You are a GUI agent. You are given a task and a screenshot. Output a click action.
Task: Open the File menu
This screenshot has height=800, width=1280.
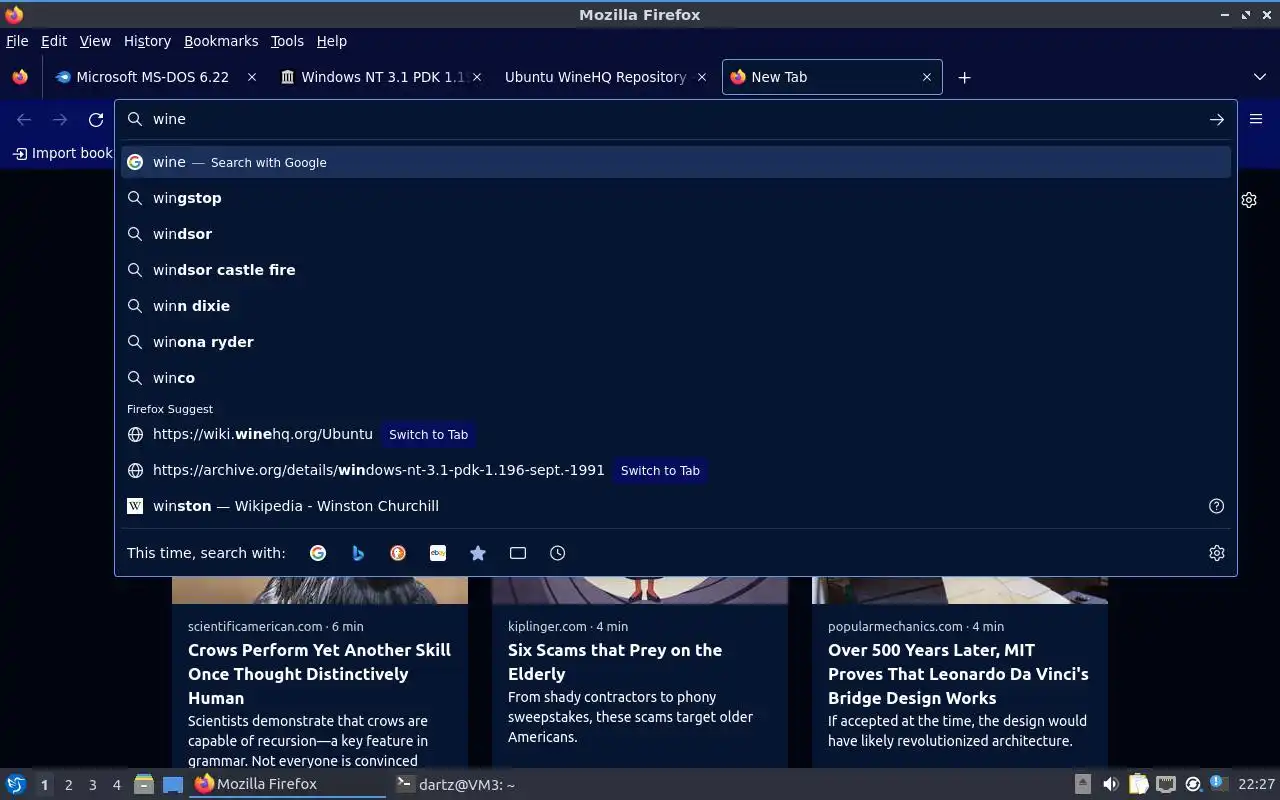(17, 41)
